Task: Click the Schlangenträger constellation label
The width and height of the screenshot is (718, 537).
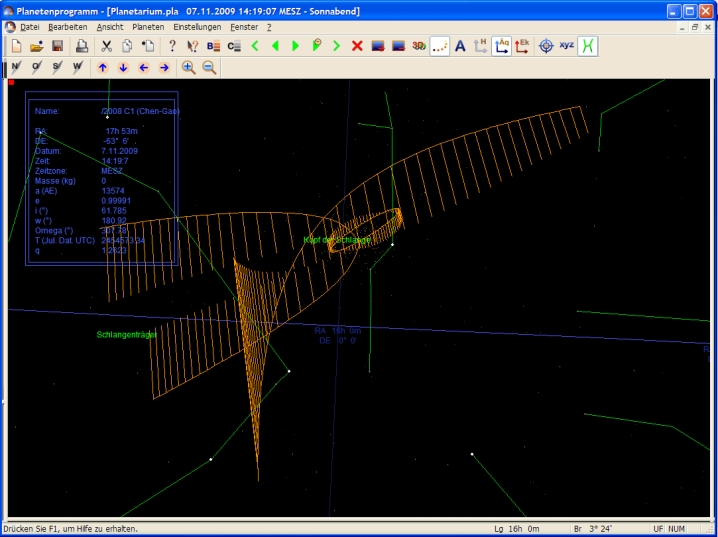Action: click(x=127, y=334)
